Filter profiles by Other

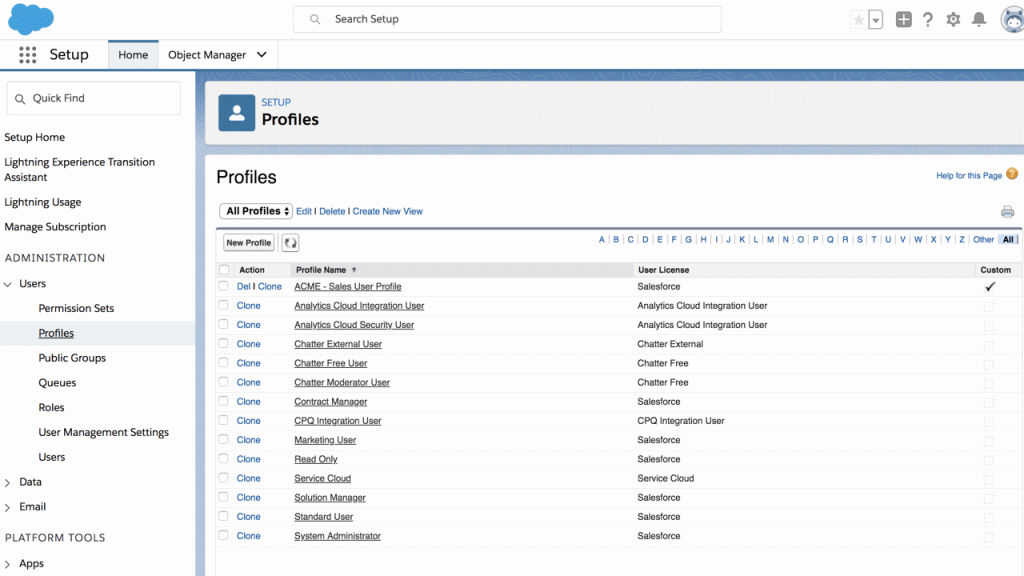point(983,240)
